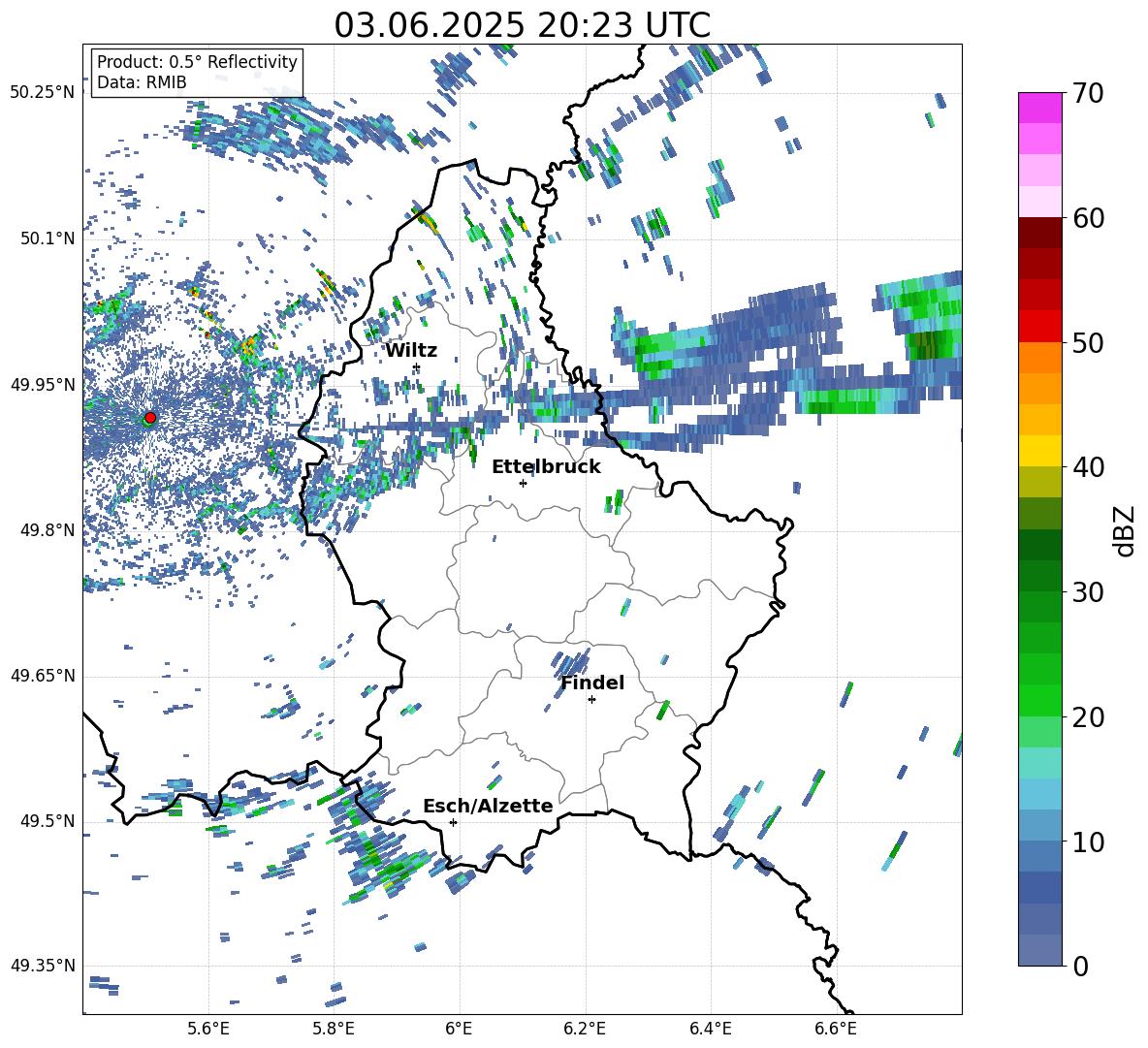Click the 0 tick on the colorbar
Viewport: 1148px width, 1048px height.
1080,966
